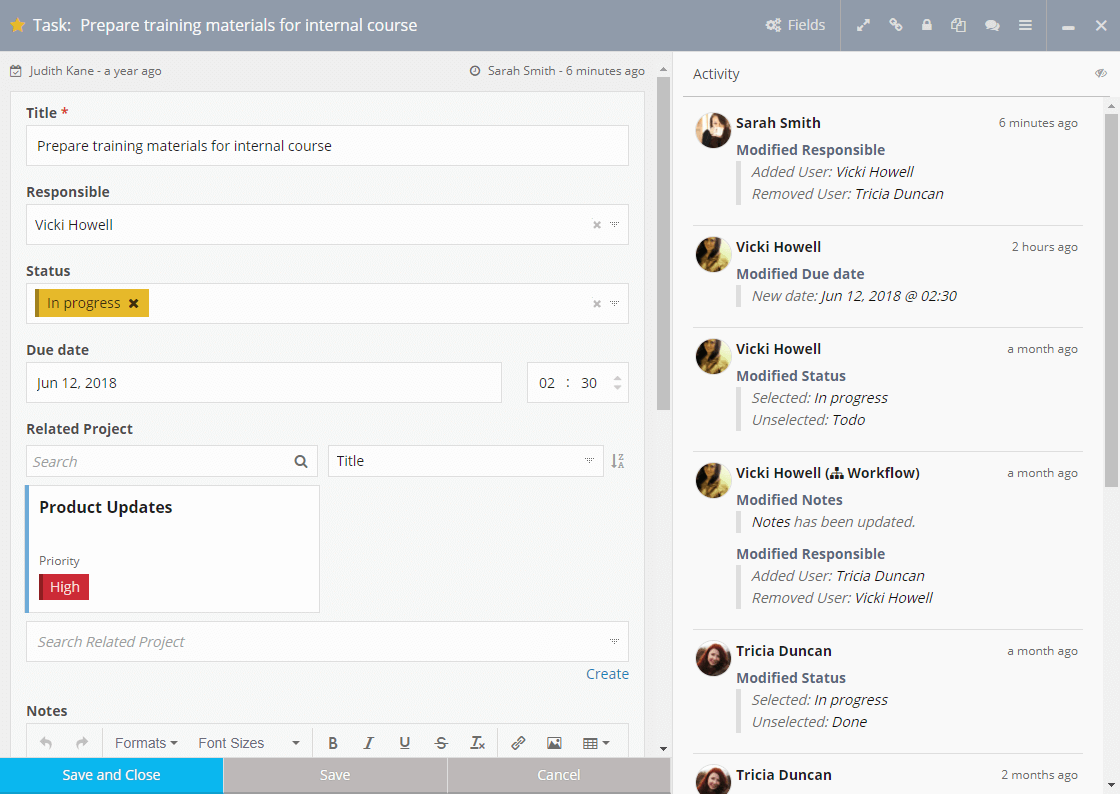The height and width of the screenshot is (794, 1120).
Task: Open the comments icon in header
Action: [992, 25]
